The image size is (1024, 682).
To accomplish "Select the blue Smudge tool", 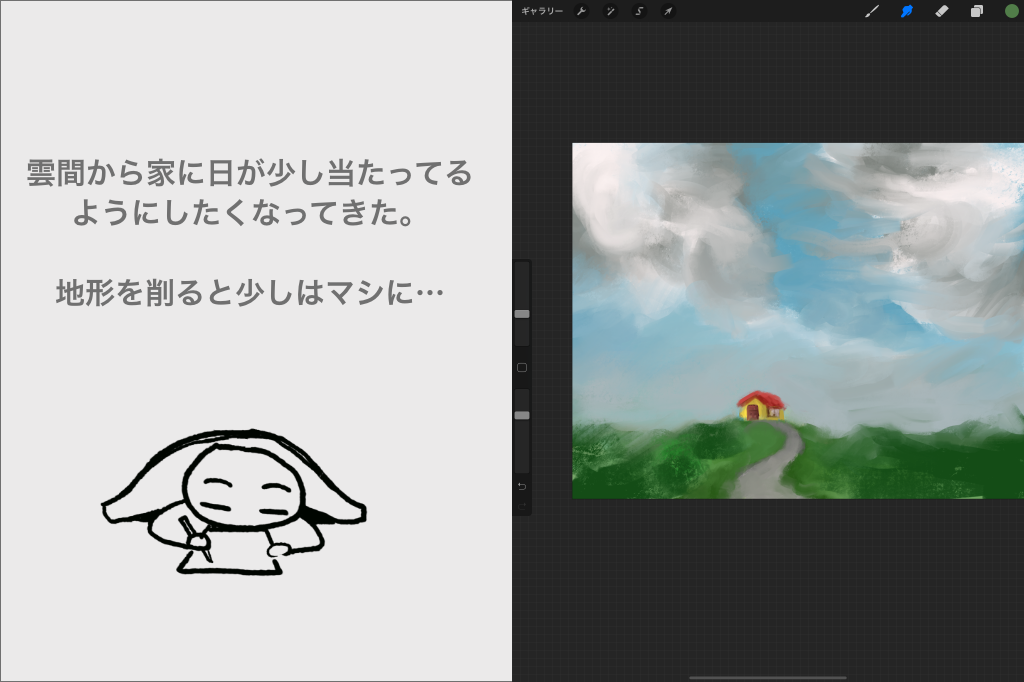I will (x=906, y=11).
